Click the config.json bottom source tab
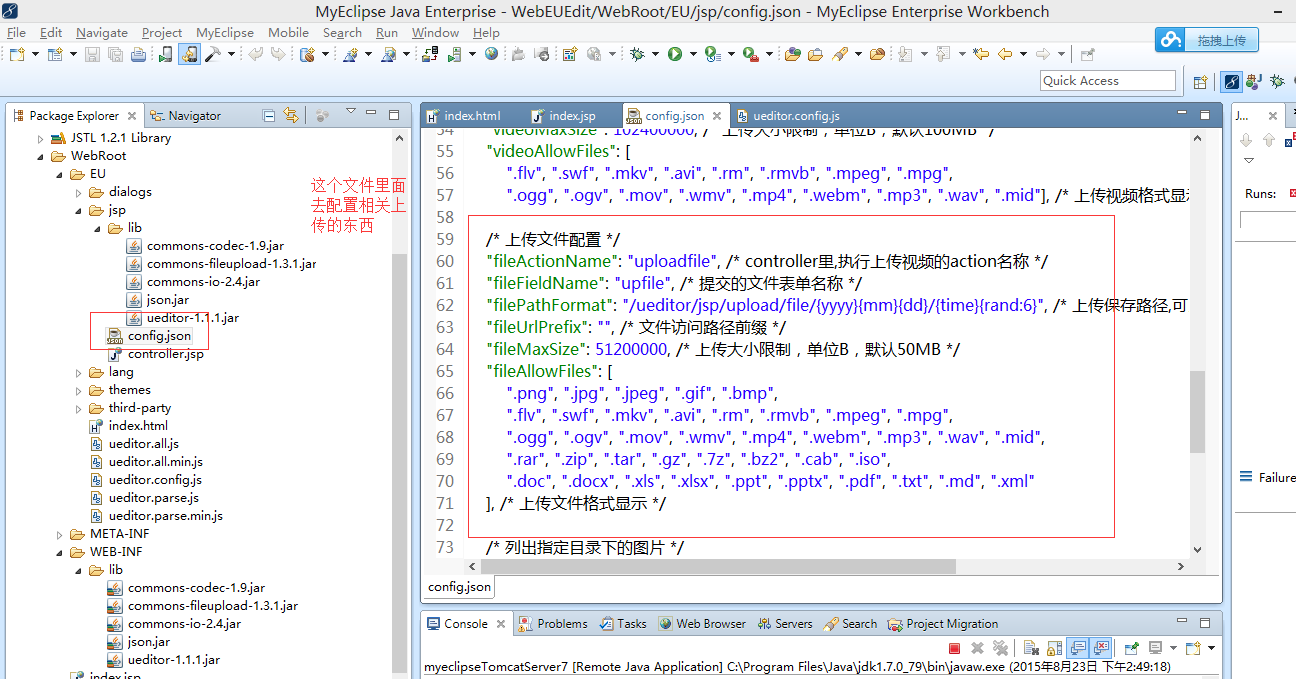1296x679 pixels. 459,587
